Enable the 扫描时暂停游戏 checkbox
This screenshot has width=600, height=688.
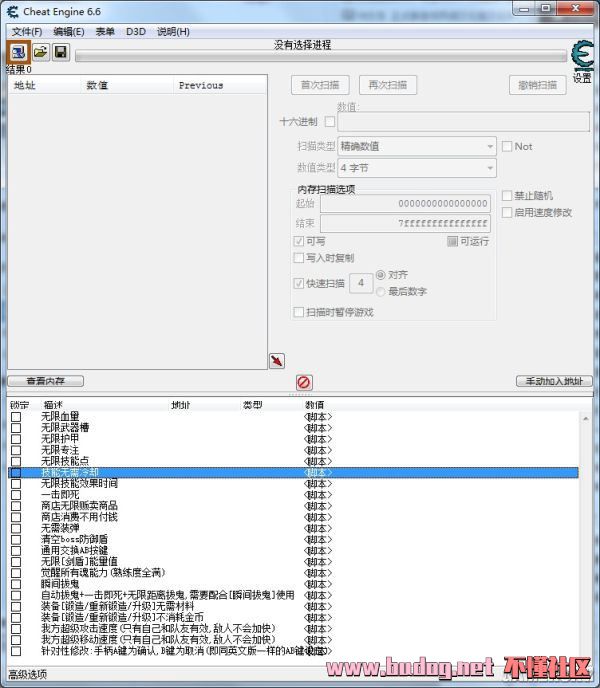(x=298, y=312)
